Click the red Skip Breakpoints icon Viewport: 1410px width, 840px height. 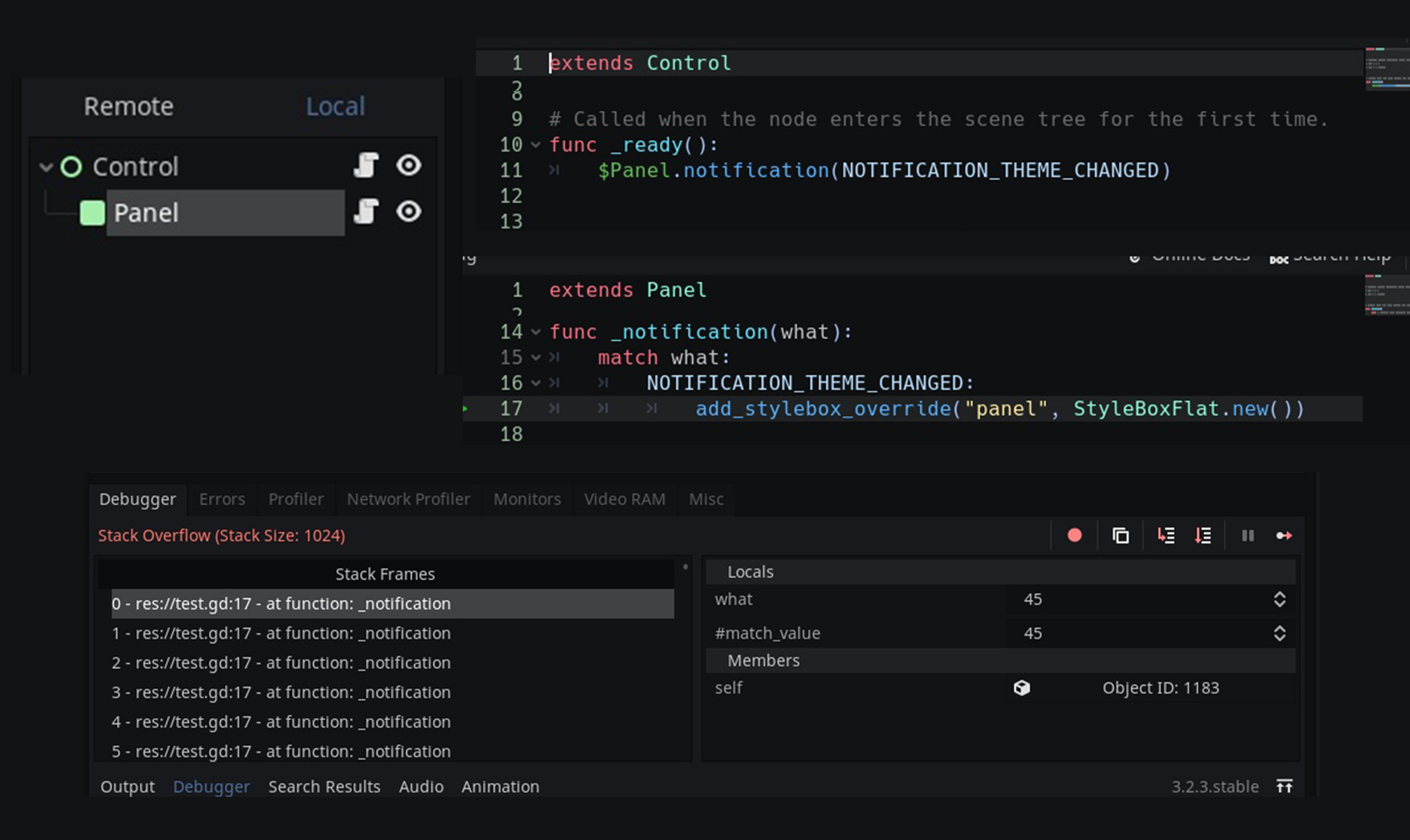tap(1074, 535)
